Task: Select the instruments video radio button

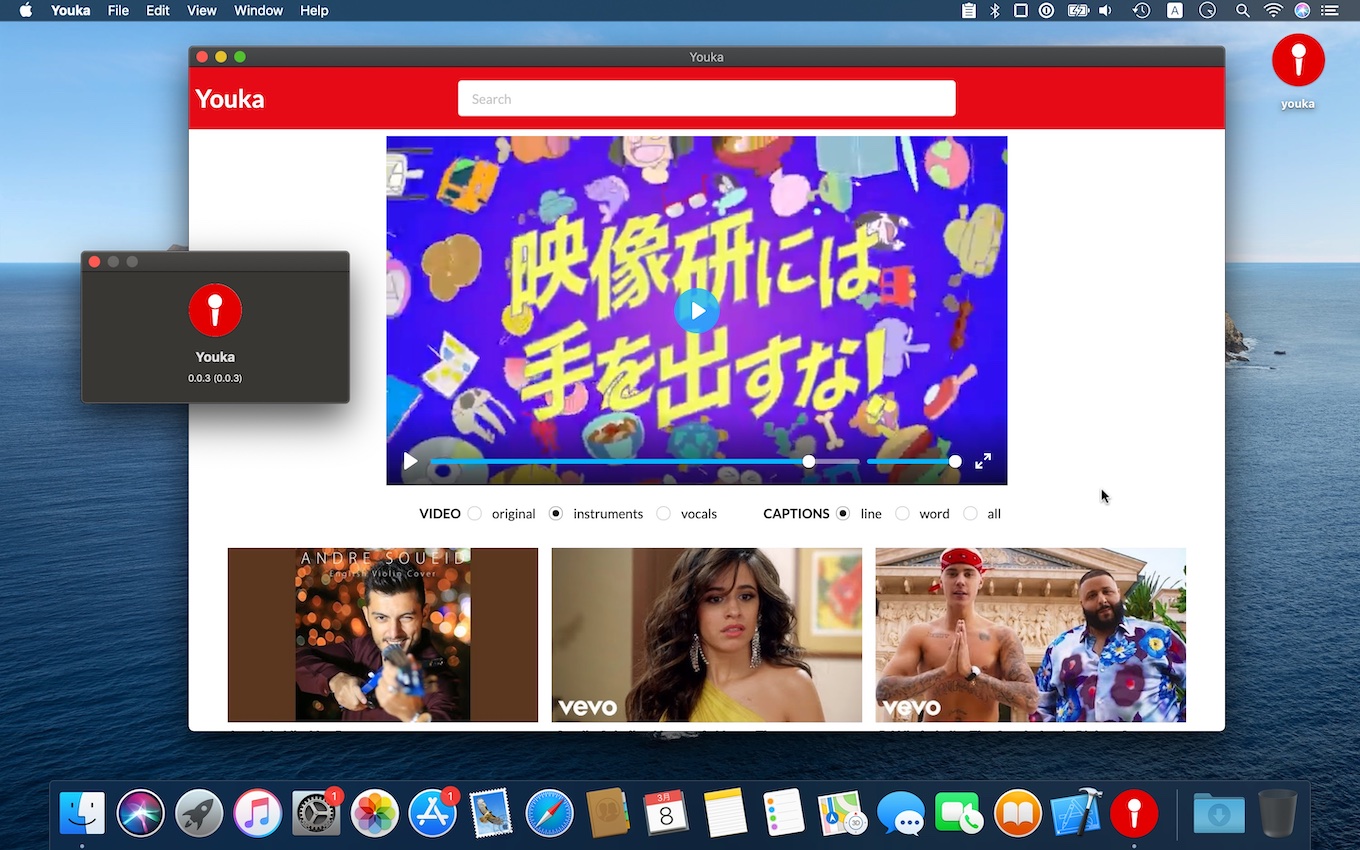Action: pos(556,513)
